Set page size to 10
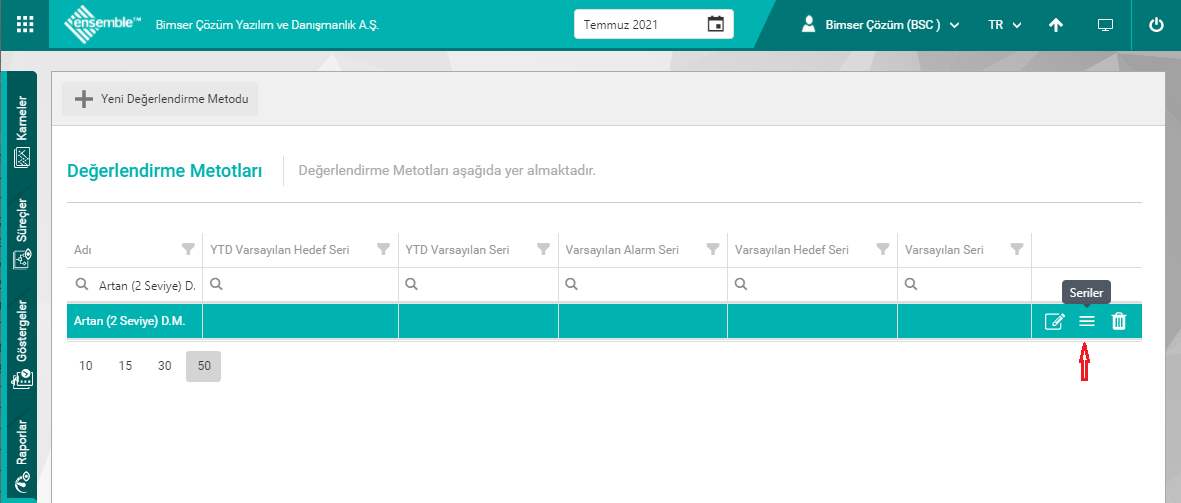Viewport: 1181px width, 503px height. (86, 366)
